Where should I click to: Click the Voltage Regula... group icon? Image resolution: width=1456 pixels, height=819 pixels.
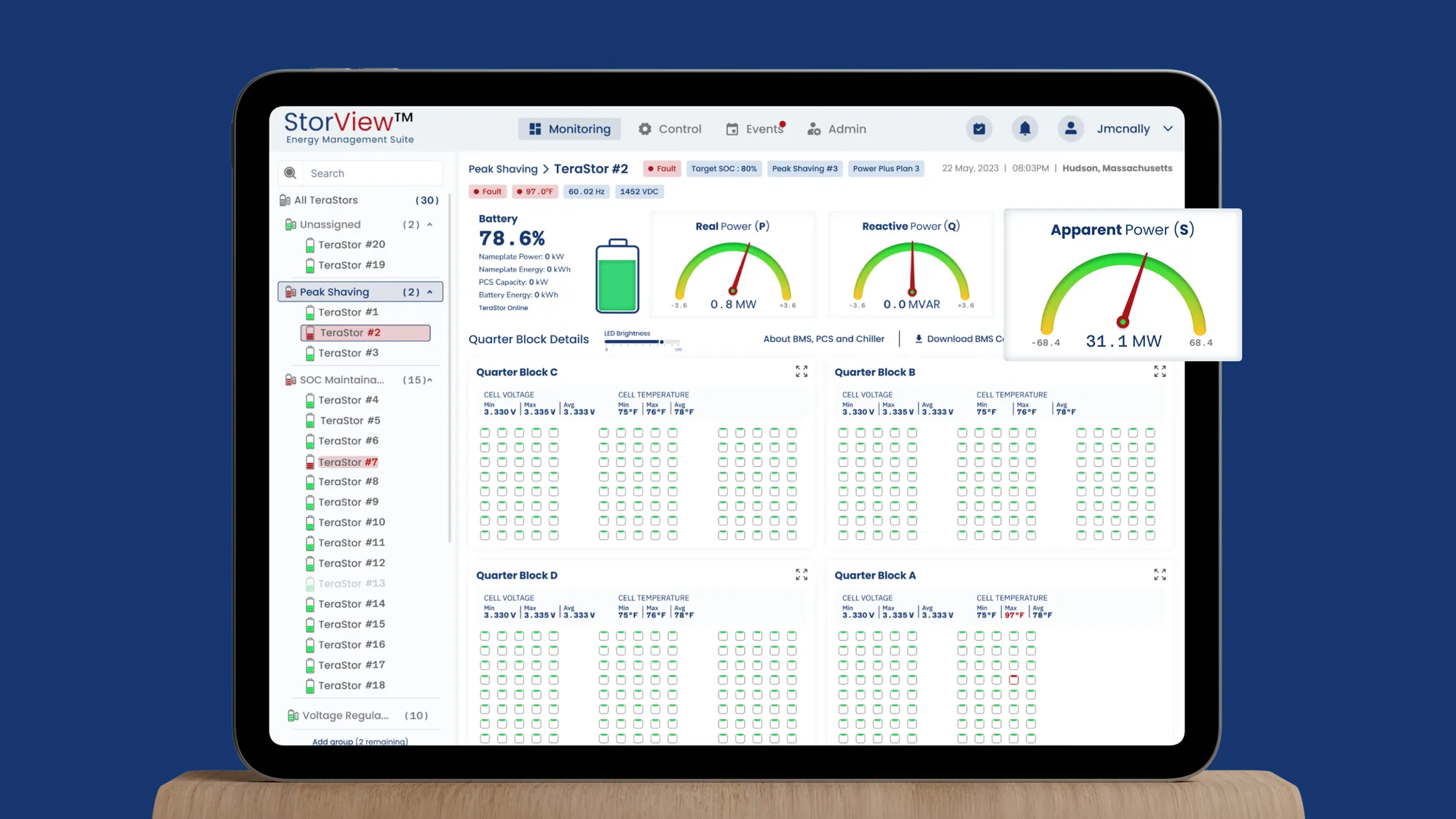click(293, 716)
